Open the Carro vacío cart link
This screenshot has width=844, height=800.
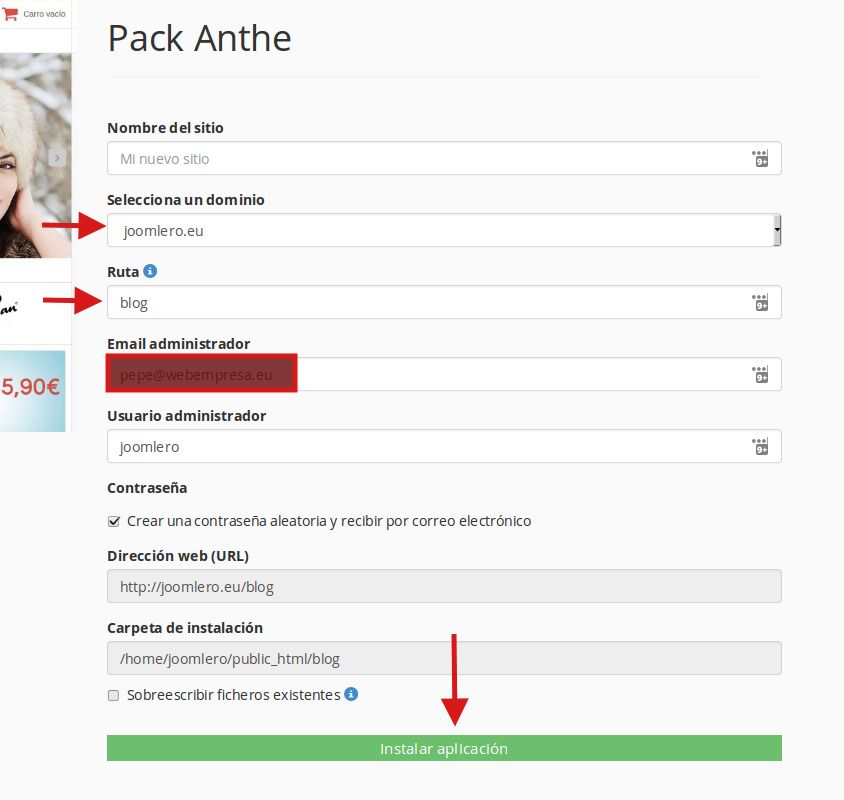pos(44,14)
